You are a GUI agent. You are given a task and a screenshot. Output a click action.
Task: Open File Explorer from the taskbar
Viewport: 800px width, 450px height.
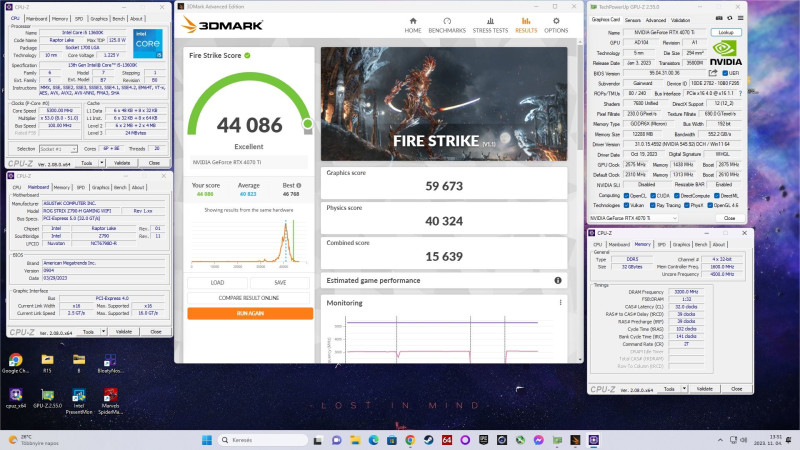pyautogui.click(x=355, y=440)
